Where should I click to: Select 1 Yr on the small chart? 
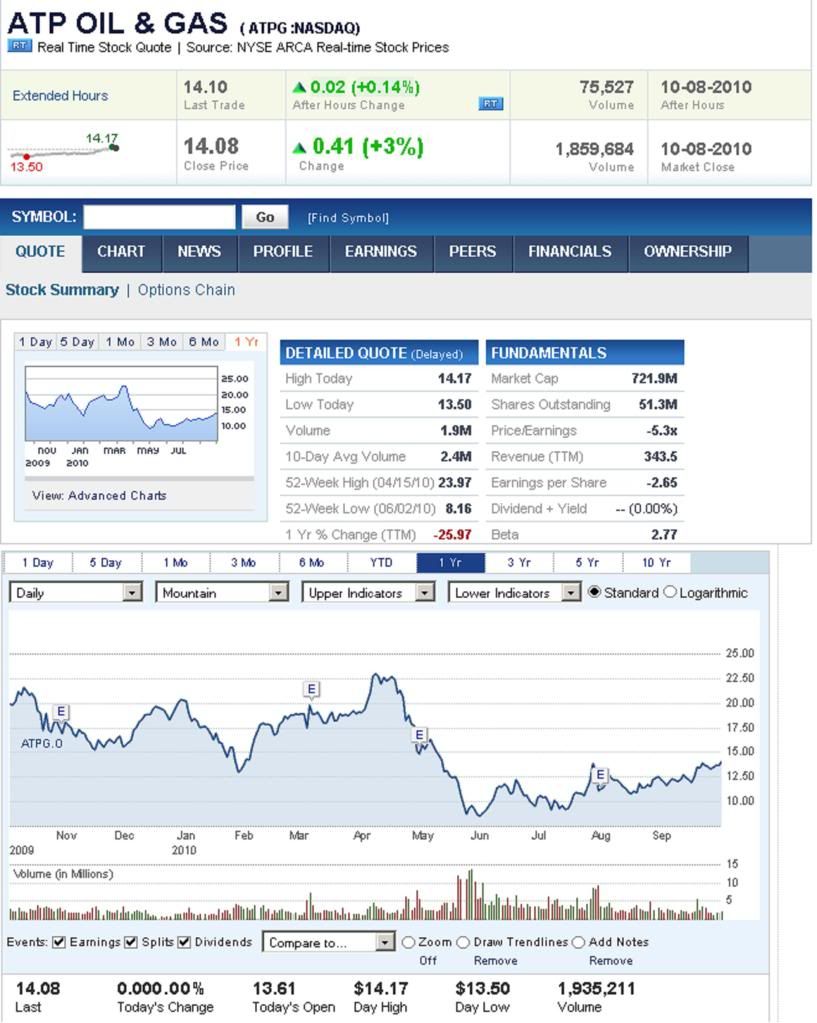pyautogui.click(x=246, y=342)
